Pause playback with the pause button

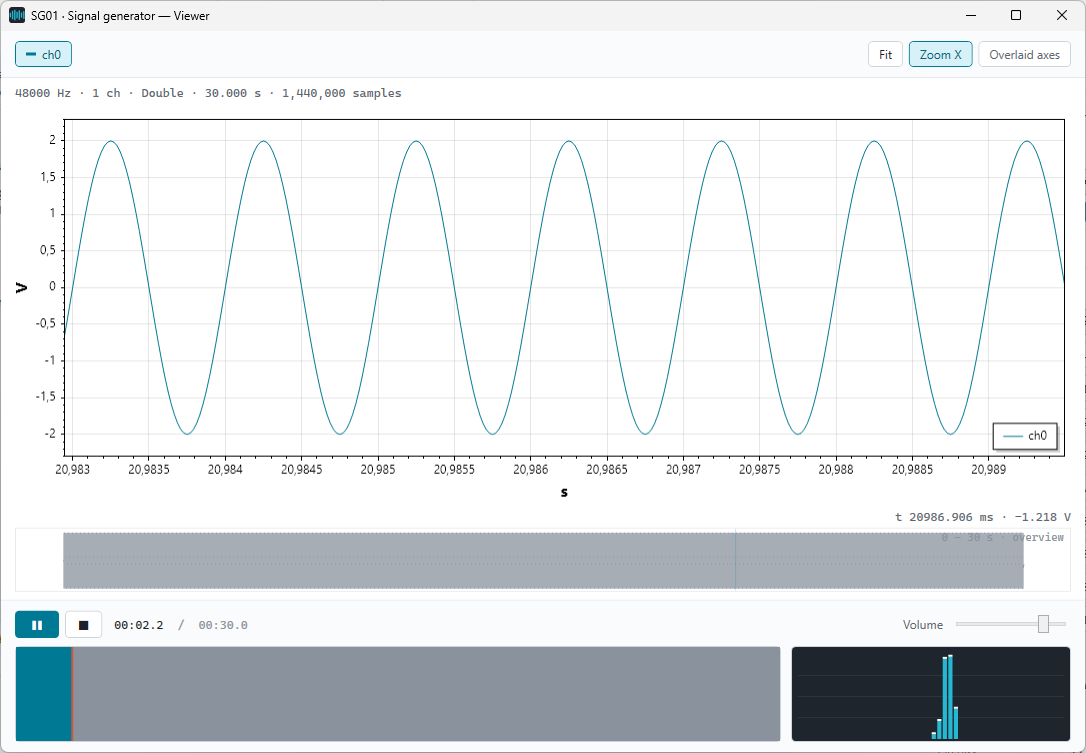click(x=37, y=625)
